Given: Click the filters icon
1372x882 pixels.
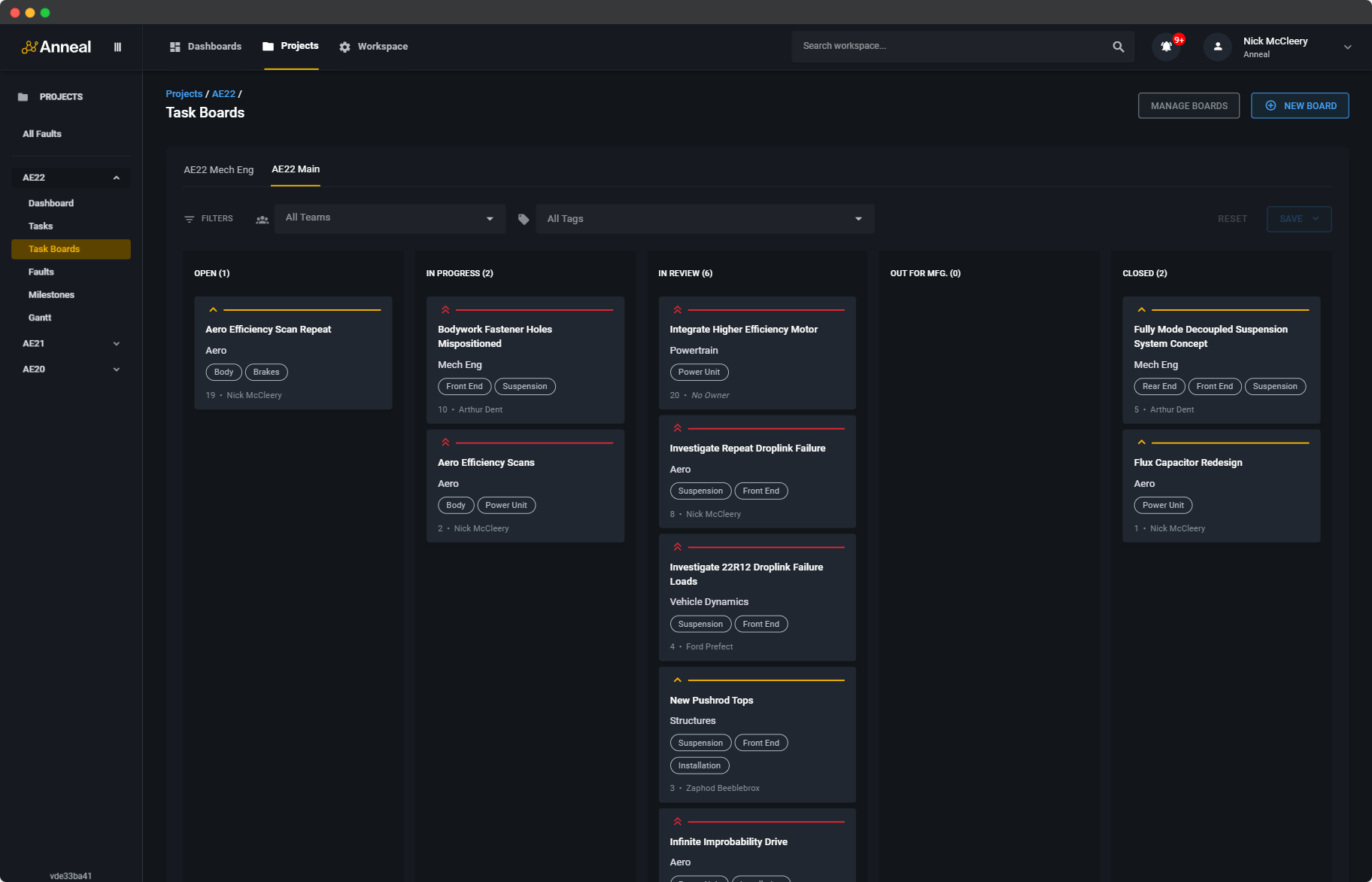Looking at the screenshot, I should 190,219.
